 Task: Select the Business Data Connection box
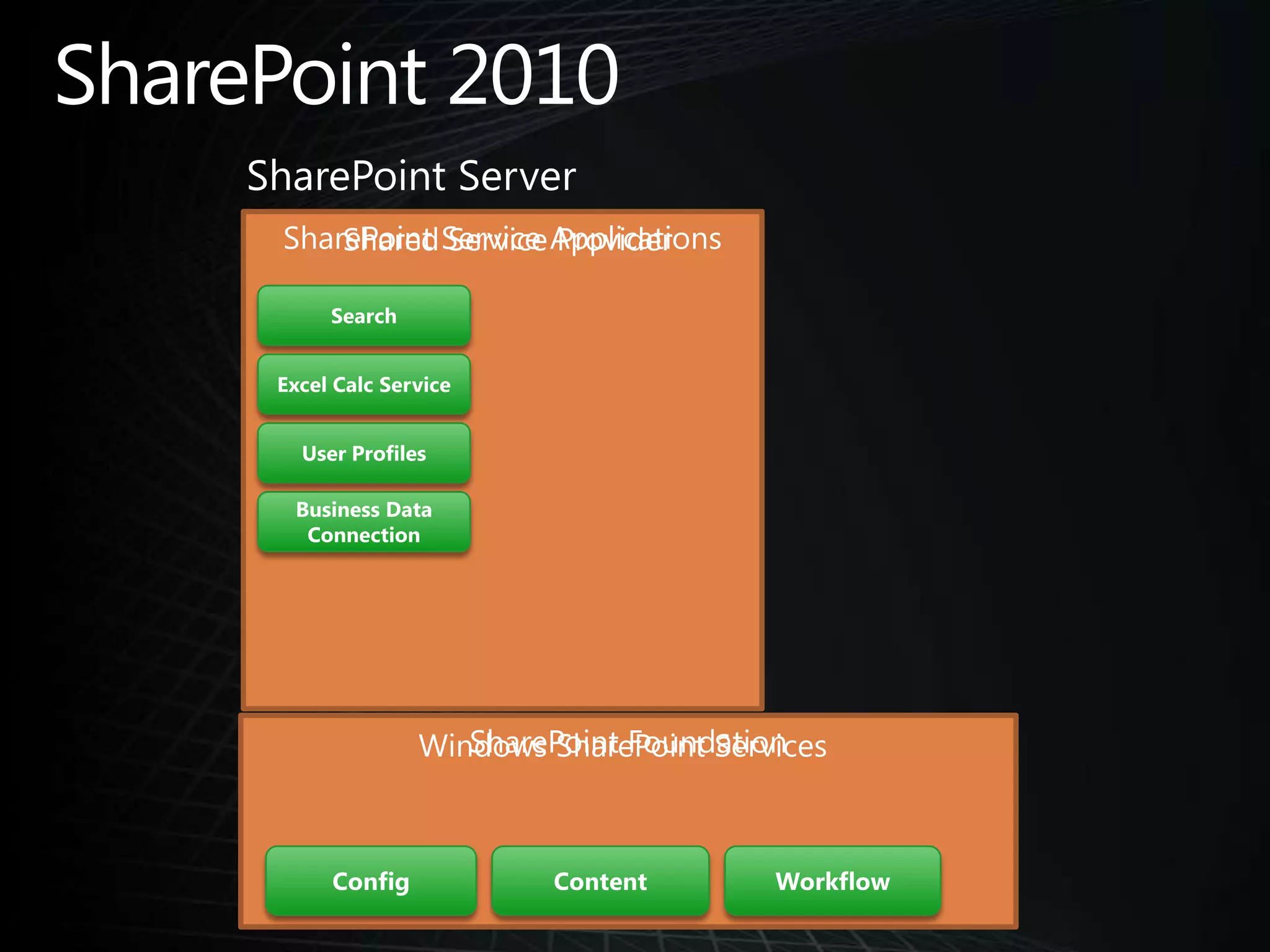point(364,522)
